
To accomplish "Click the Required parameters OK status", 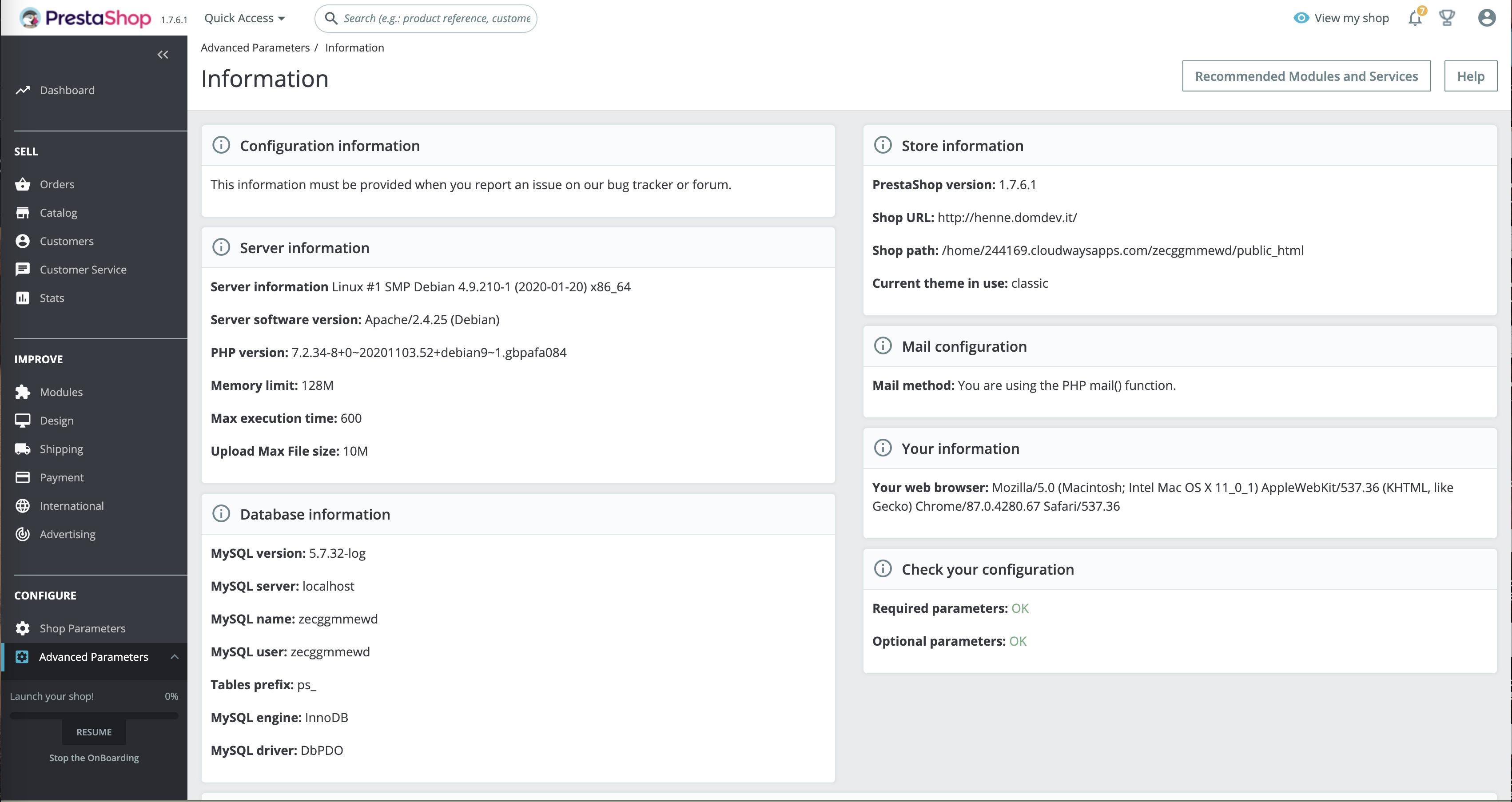I will (x=1019, y=608).
